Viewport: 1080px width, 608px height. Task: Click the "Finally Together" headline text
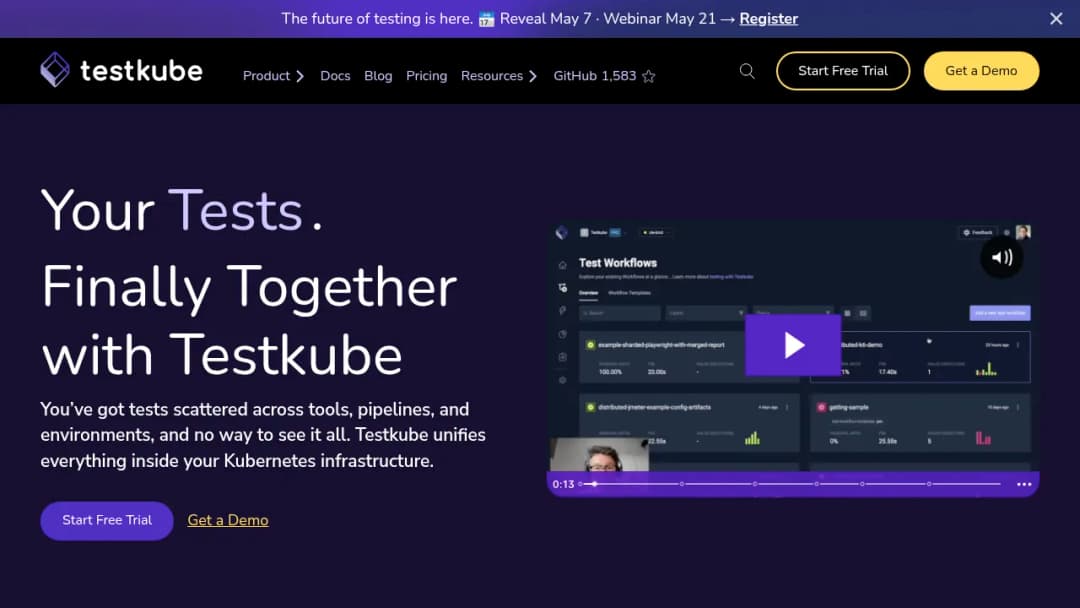tap(249, 286)
